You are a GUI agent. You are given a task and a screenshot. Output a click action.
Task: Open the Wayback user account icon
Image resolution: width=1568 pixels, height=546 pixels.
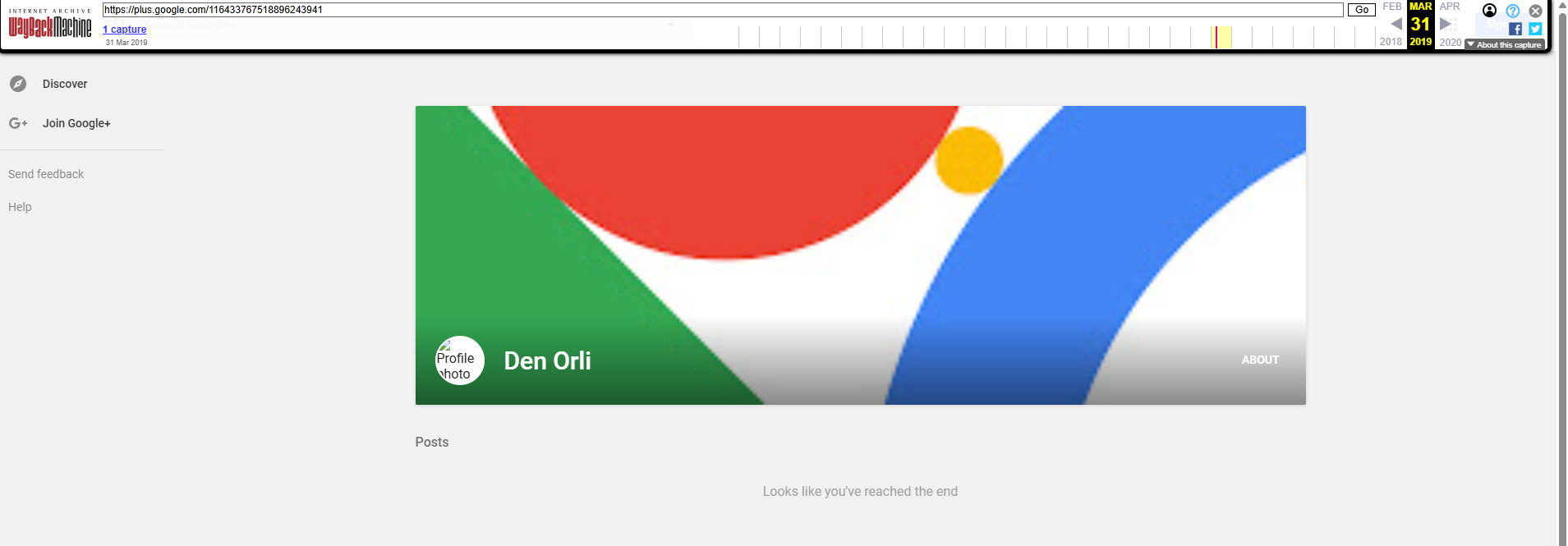[1489, 11]
